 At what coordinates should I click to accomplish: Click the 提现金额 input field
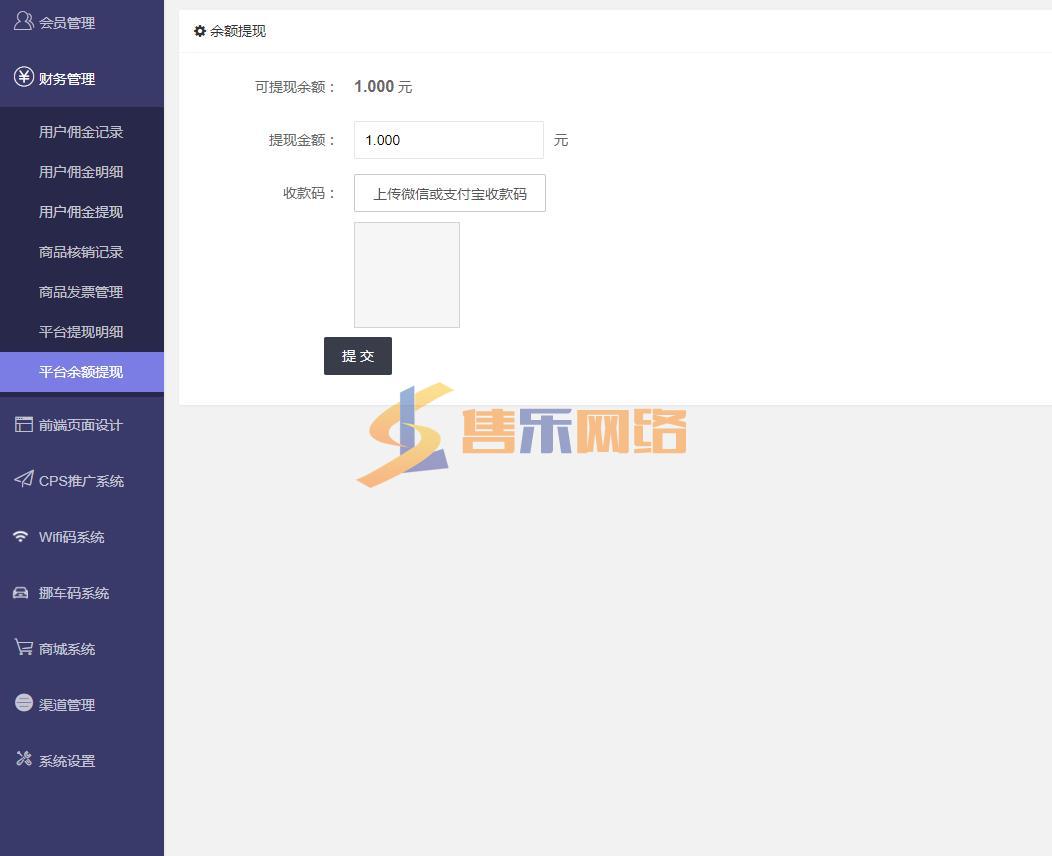tap(449, 140)
